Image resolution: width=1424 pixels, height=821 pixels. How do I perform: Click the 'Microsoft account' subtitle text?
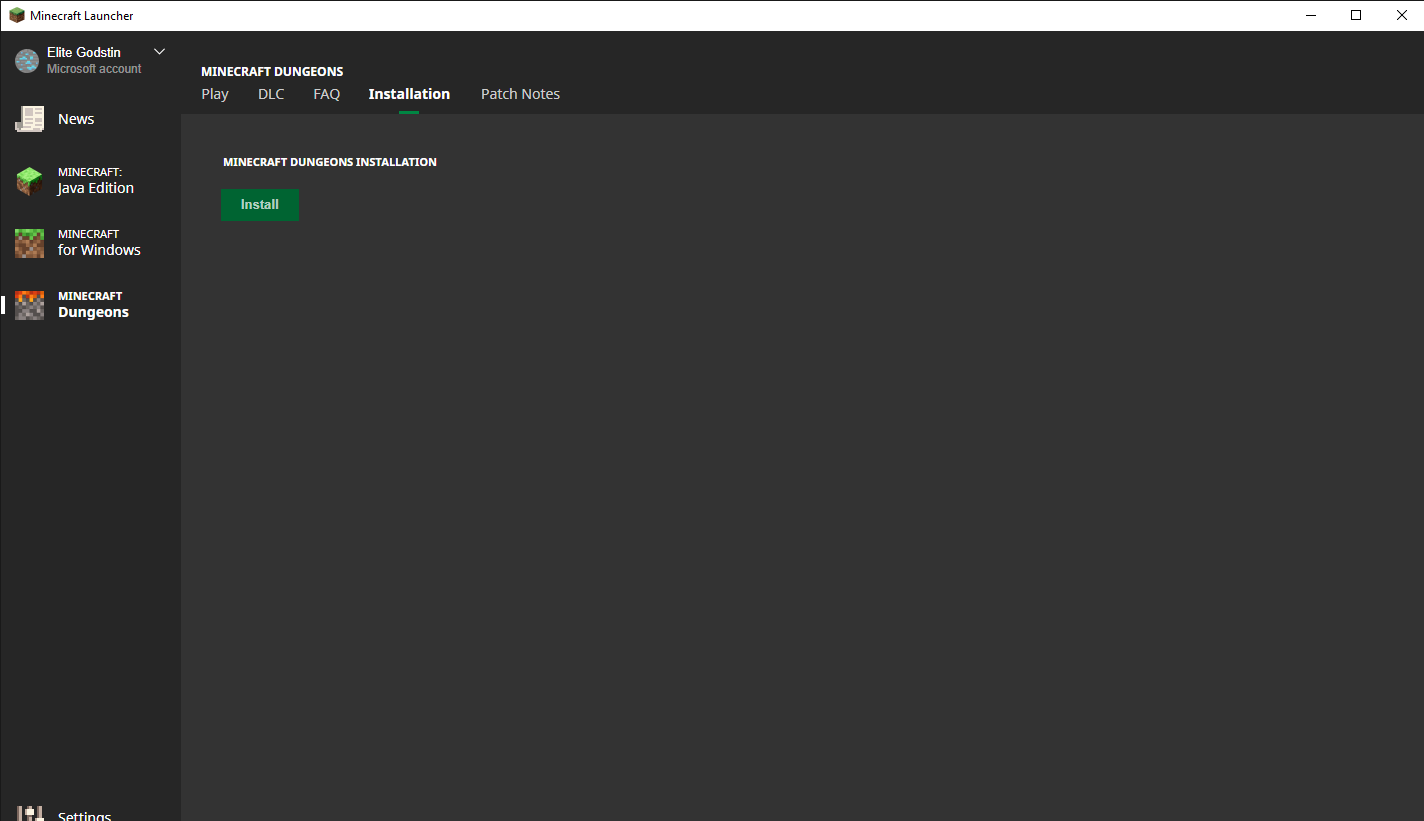[x=94, y=69]
